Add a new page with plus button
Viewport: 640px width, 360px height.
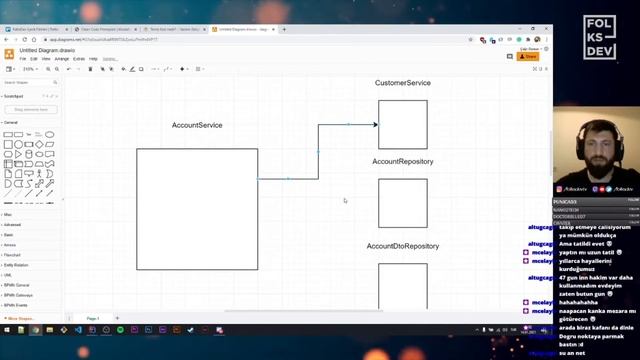point(117,318)
